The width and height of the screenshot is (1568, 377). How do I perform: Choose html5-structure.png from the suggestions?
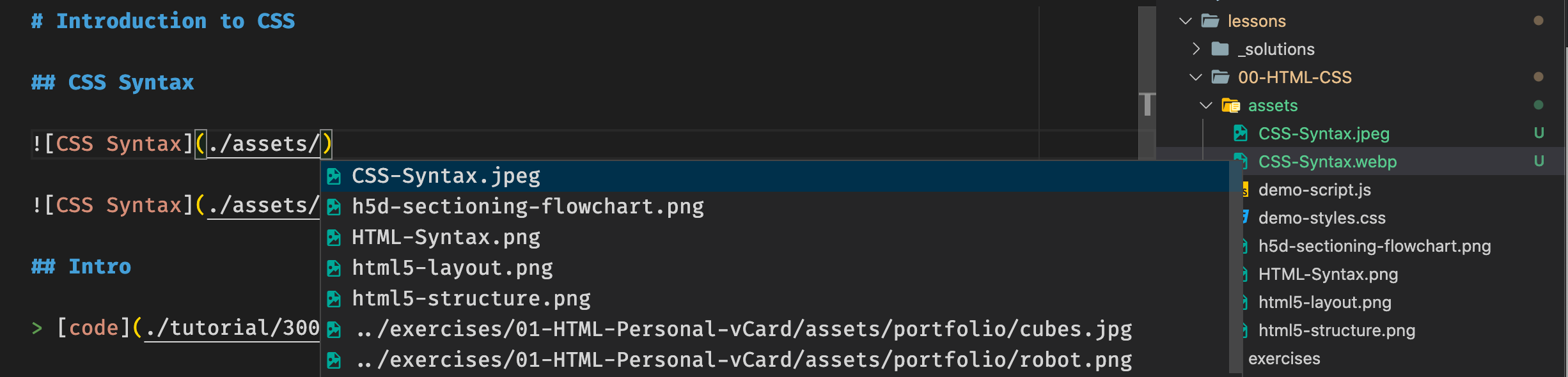pos(471,298)
